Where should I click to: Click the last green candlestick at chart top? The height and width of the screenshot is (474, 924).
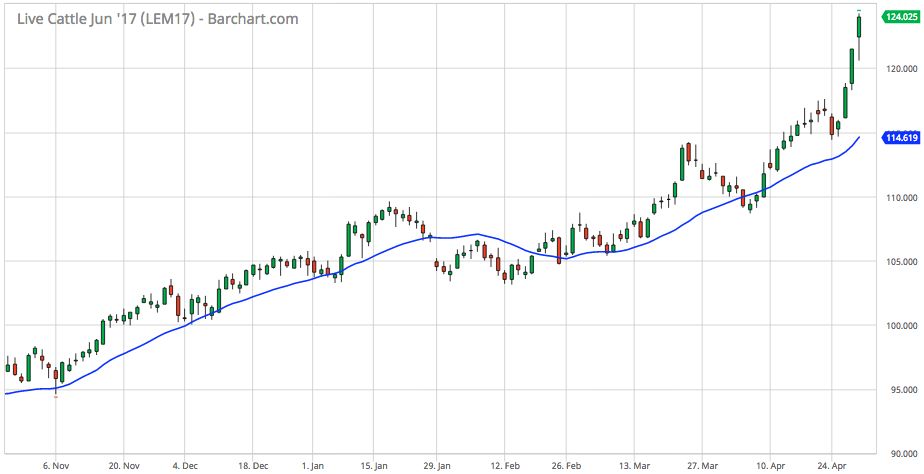point(859,27)
